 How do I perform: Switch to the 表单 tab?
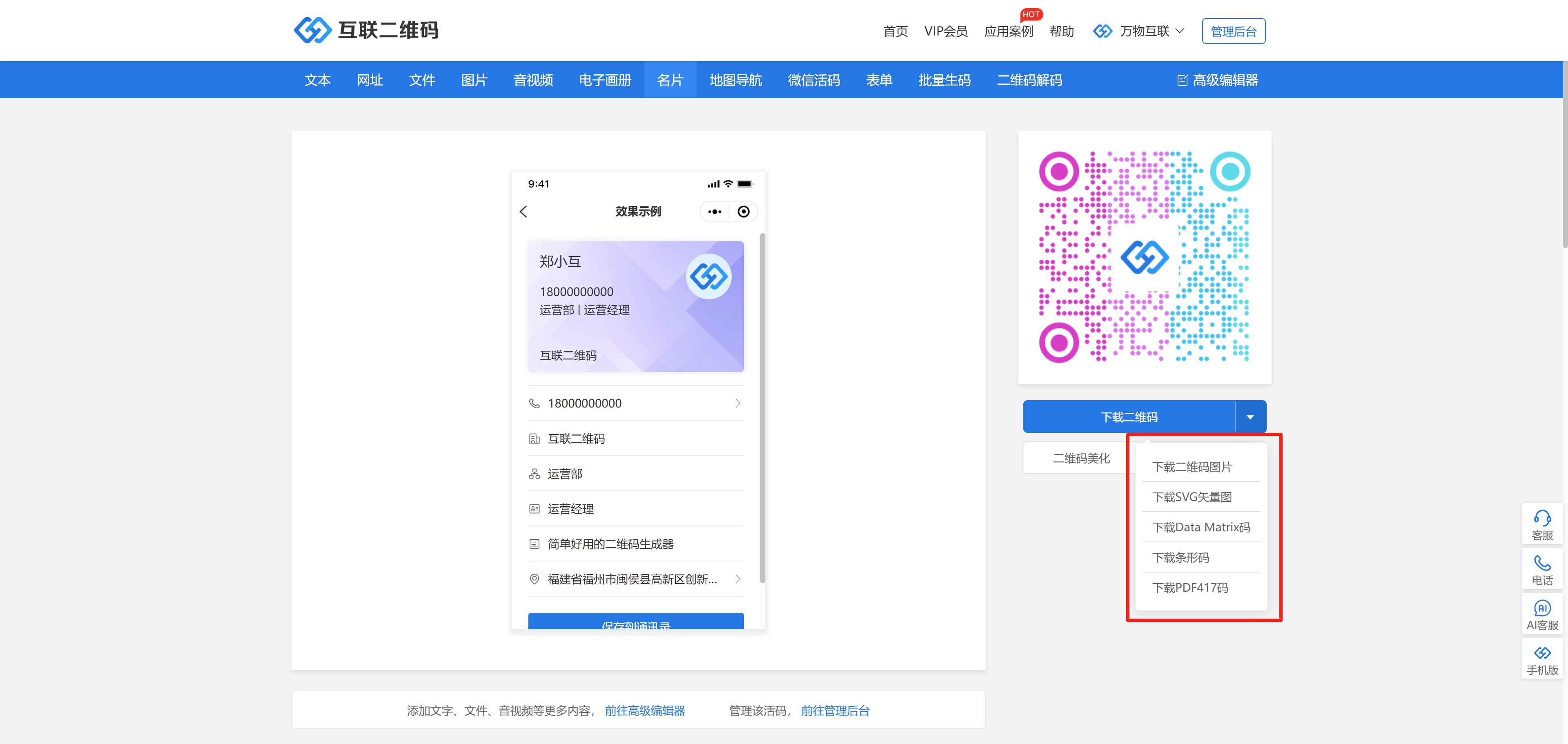click(x=880, y=80)
